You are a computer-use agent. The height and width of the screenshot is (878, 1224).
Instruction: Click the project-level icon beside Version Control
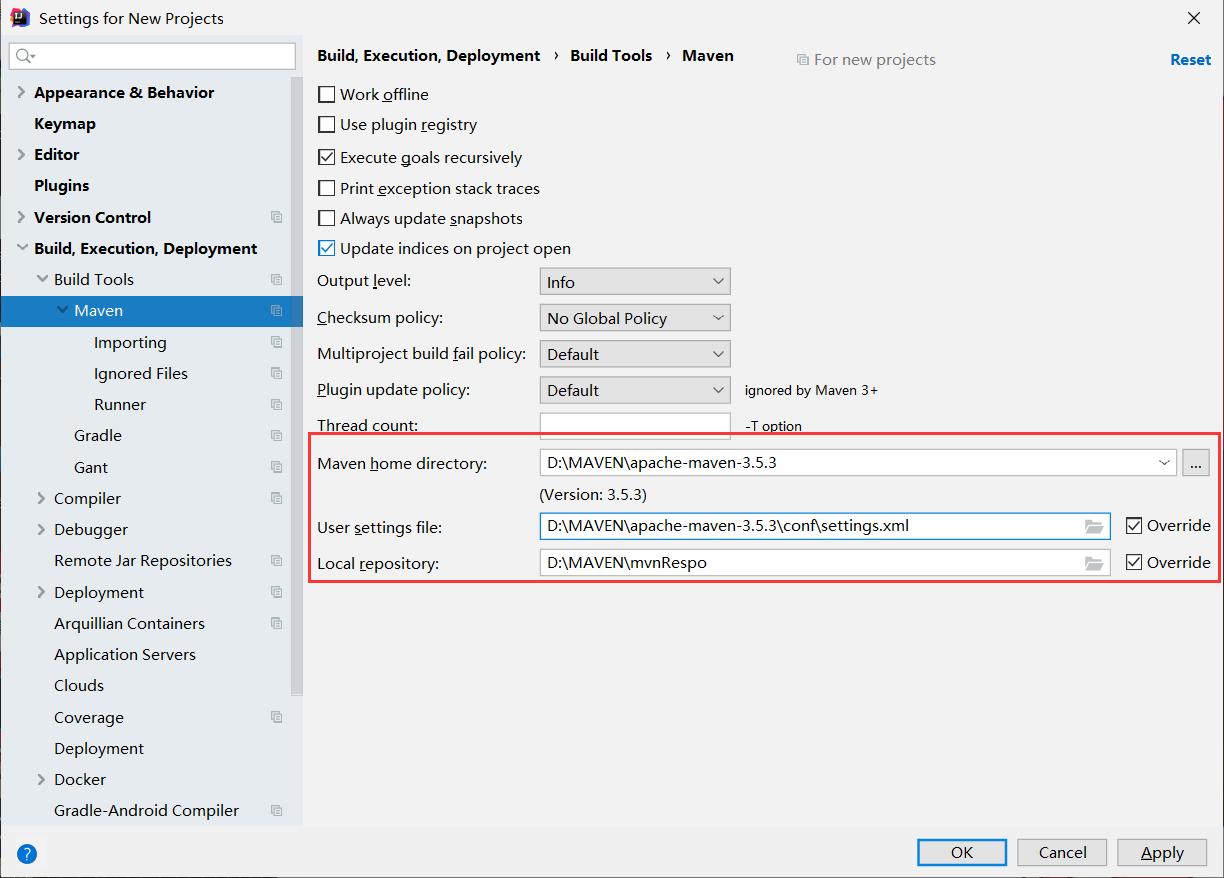pos(277,217)
